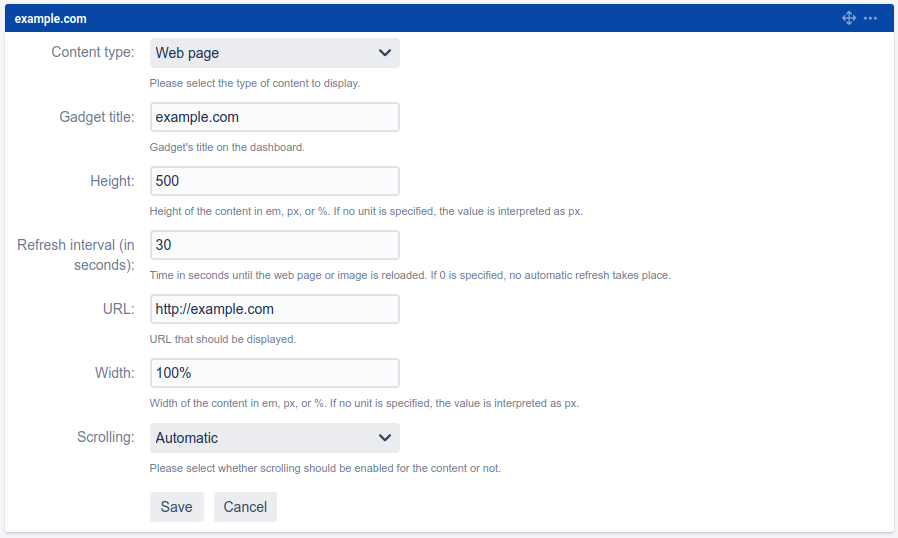Open the Content type dropdown

274,53
